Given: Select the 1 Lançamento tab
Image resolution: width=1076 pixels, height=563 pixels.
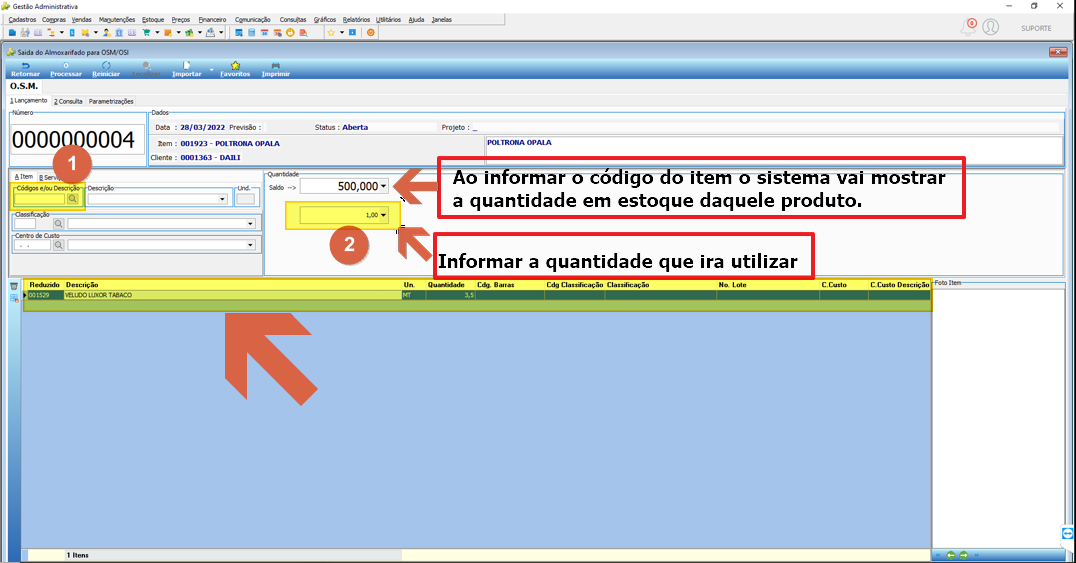Looking at the screenshot, I should click(x=29, y=100).
